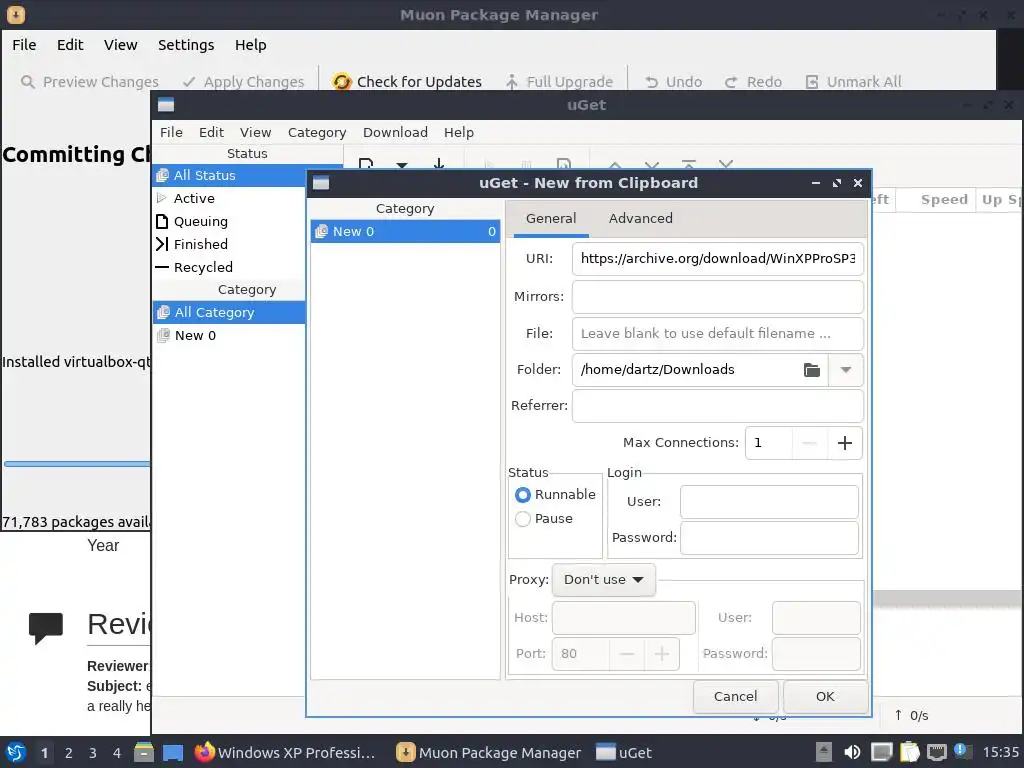Click Cancel in New from Clipboard dialog

(735, 696)
